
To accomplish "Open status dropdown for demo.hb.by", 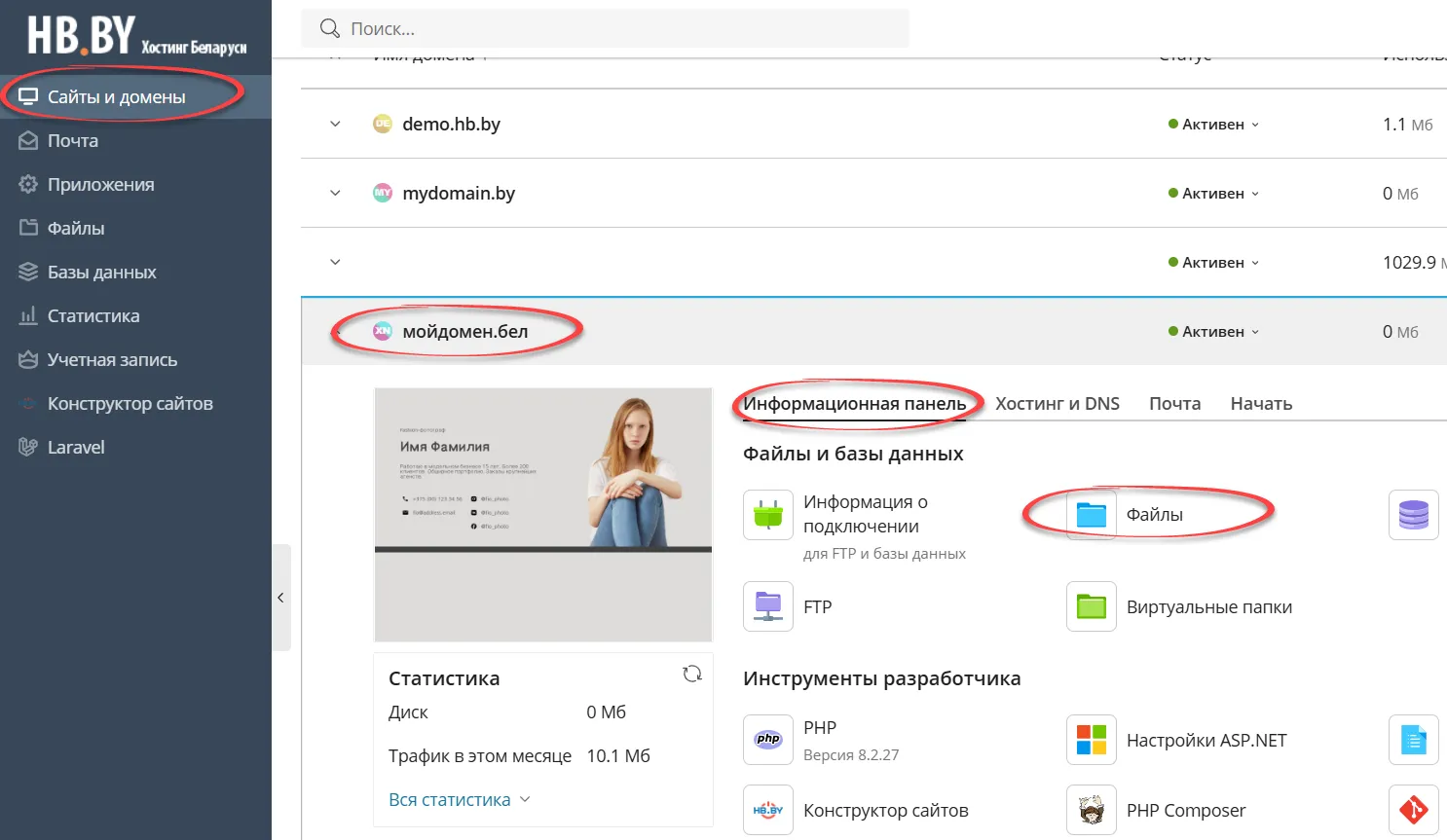I will [x=1213, y=125].
